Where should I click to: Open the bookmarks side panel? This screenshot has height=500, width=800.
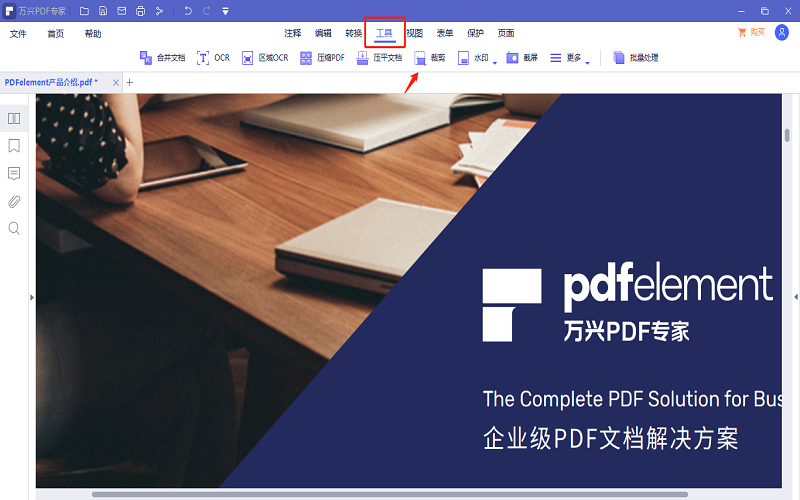coord(14,146)
